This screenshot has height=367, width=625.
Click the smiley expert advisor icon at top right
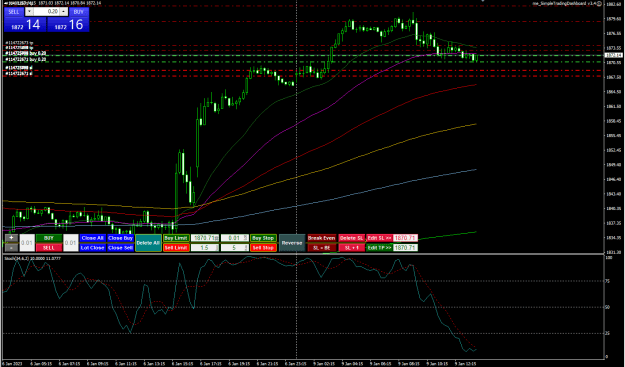(600, 3)
